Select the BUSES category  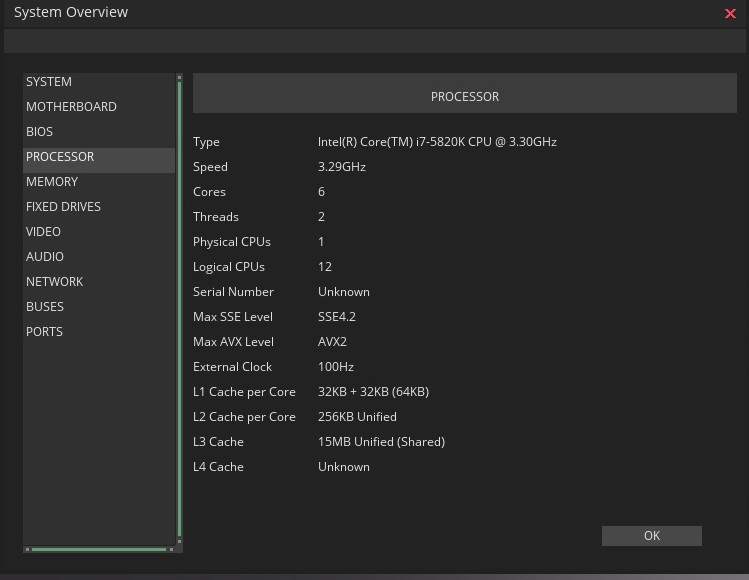pyautogui.click(x=99, y=307)
